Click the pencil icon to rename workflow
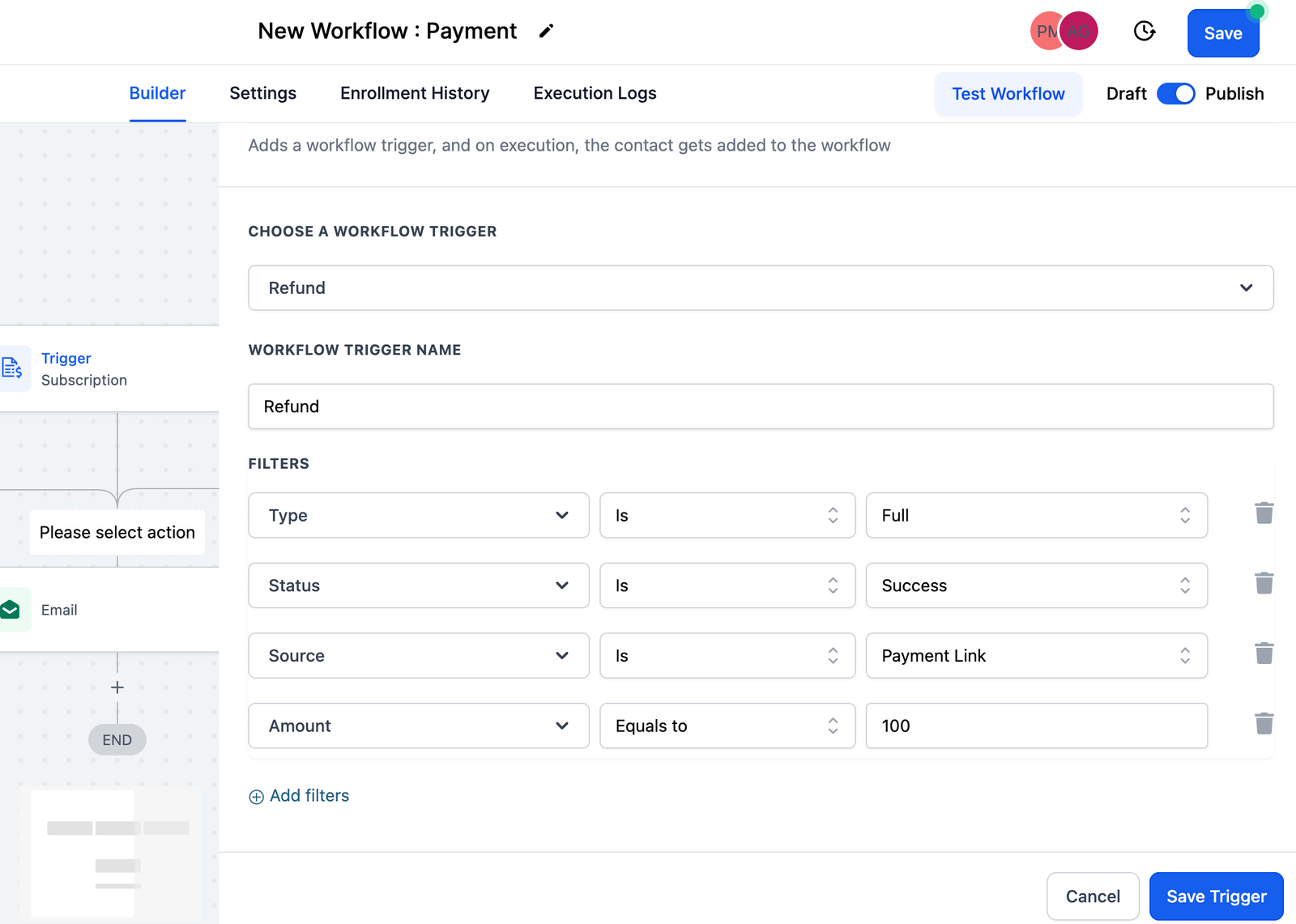 coord(546,31)
